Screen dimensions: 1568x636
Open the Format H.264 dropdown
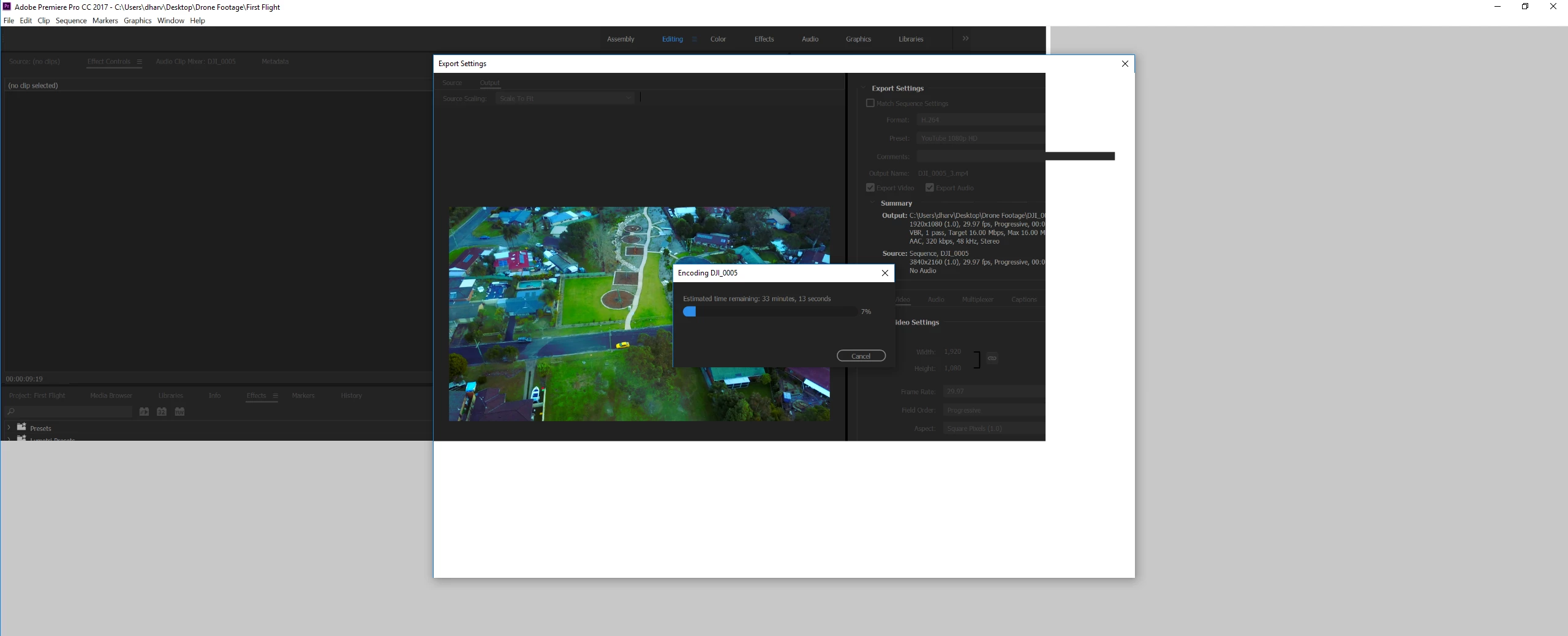981,120
